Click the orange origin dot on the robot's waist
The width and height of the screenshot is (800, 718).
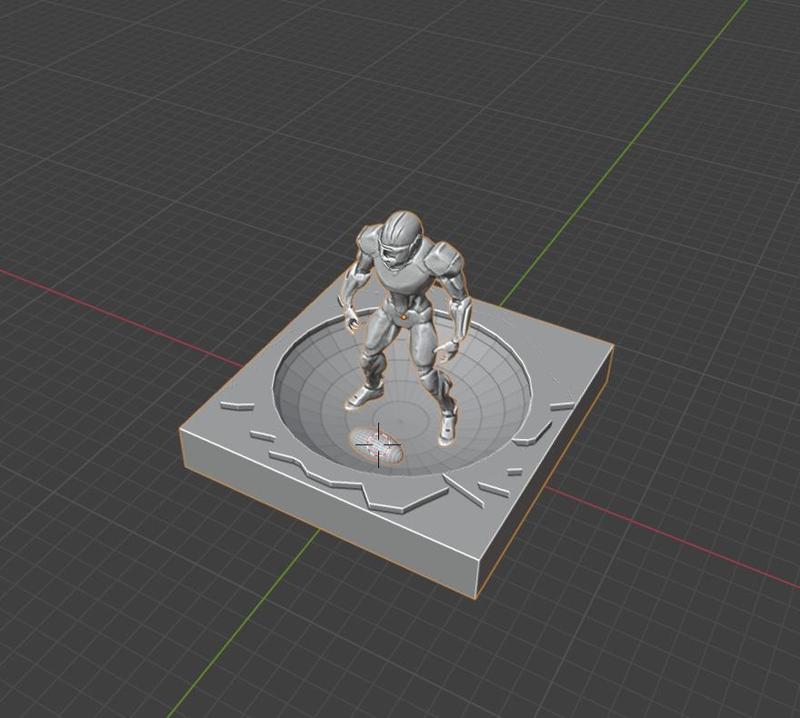tap(403, 317)
